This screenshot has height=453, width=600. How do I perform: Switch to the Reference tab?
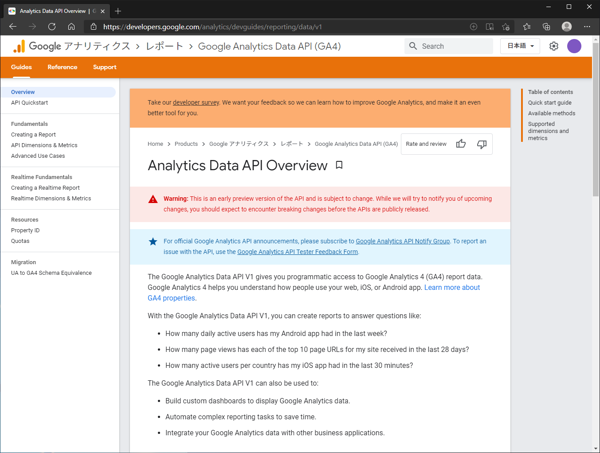click(x=62, y=67)
